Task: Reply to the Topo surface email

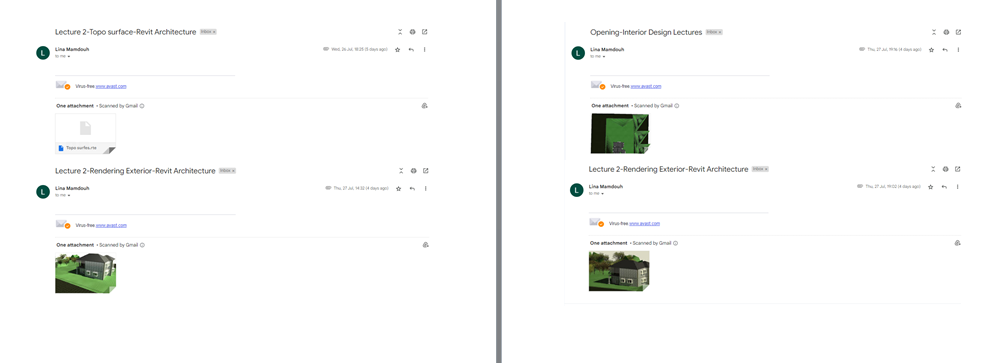Action: point(412,49)
